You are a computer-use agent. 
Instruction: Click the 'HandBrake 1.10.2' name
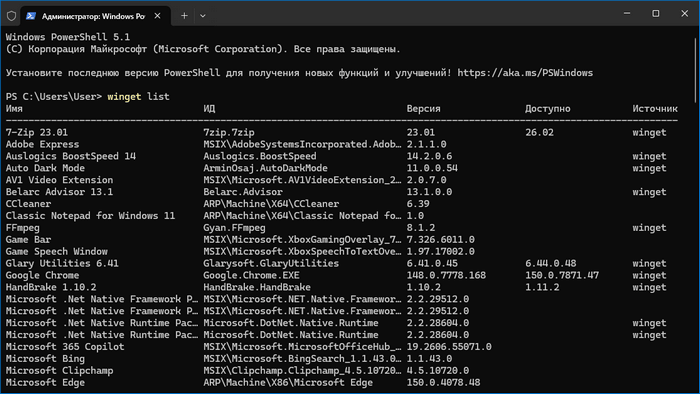[51, 287]
